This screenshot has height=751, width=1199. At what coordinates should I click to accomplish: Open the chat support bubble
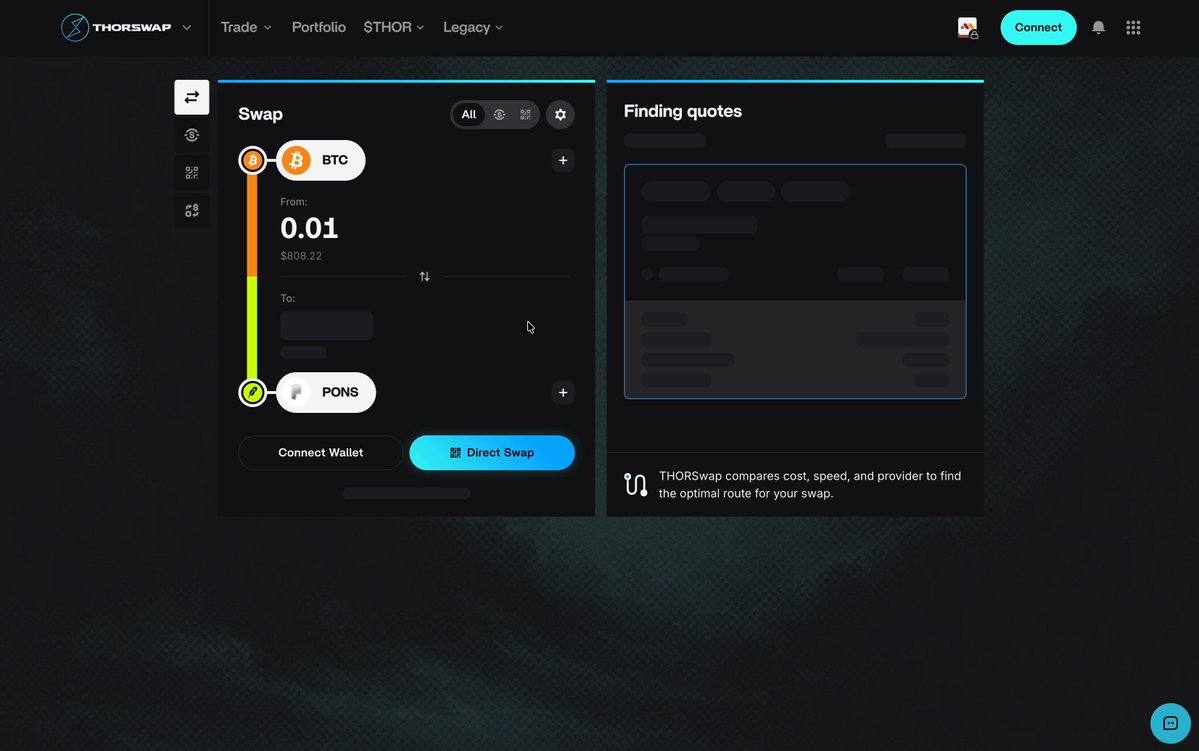click(x=1170, y=723)
